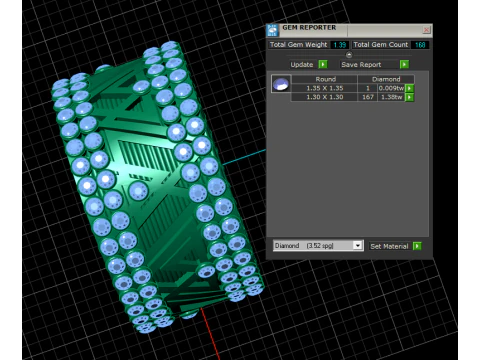Click the Total Gem Count value 168

pyautogui.click(x=420, y=45)
